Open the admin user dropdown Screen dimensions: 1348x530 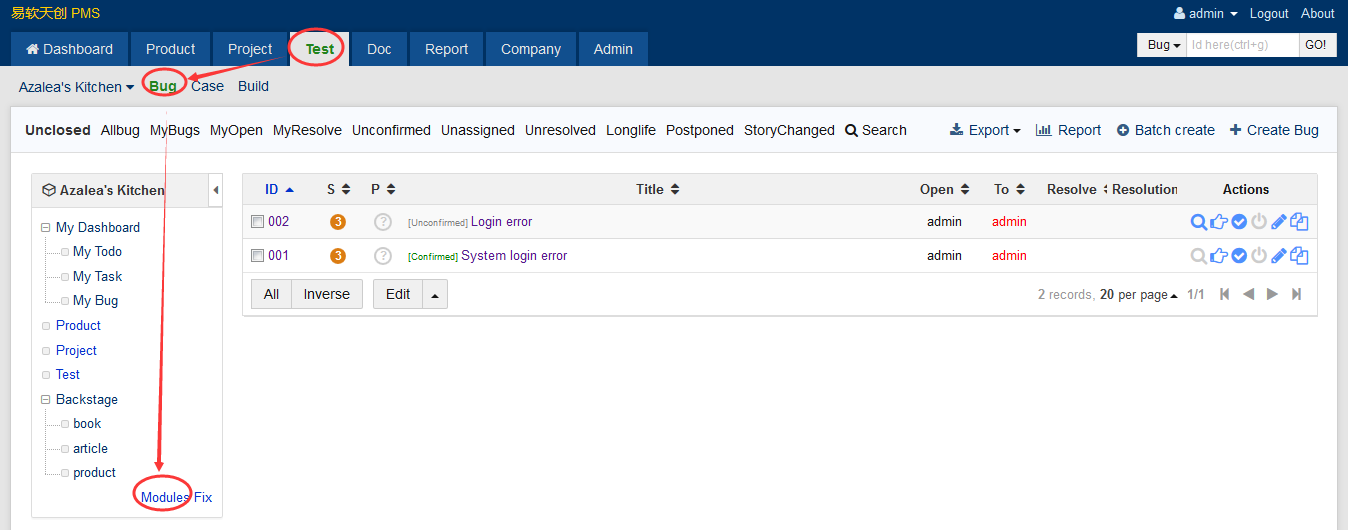point(1206,14)
